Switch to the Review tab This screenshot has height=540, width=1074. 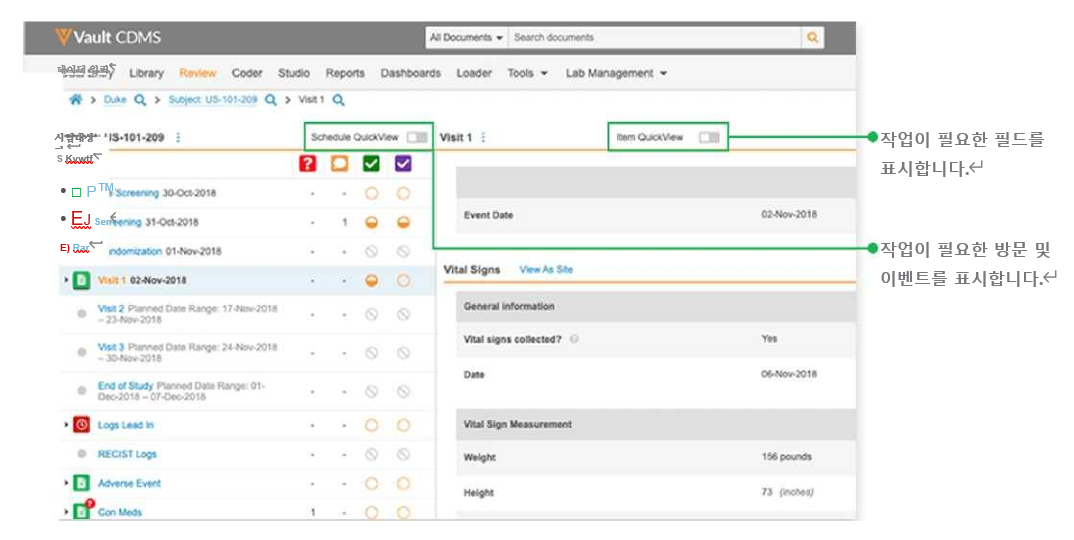click(197, 73)
